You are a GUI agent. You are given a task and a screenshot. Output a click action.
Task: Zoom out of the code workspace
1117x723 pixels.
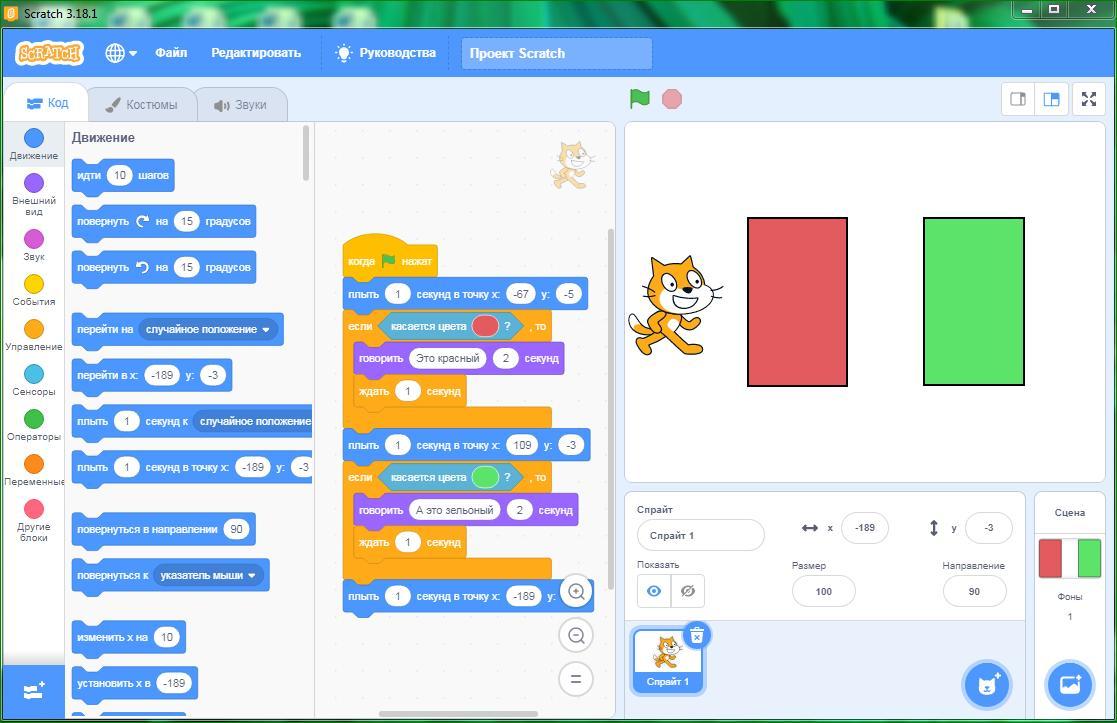pyautogui.click(x=576, y=635)
